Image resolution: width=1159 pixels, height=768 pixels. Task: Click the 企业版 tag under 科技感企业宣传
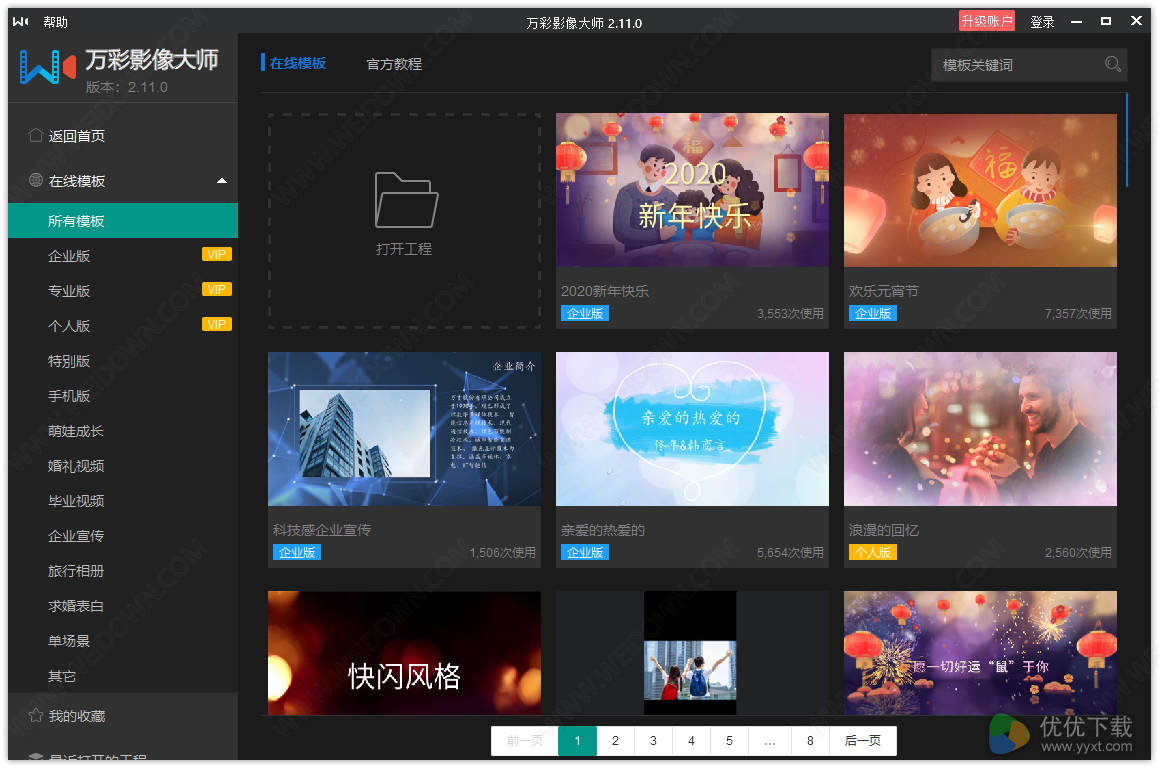click(x=296, y=552)
